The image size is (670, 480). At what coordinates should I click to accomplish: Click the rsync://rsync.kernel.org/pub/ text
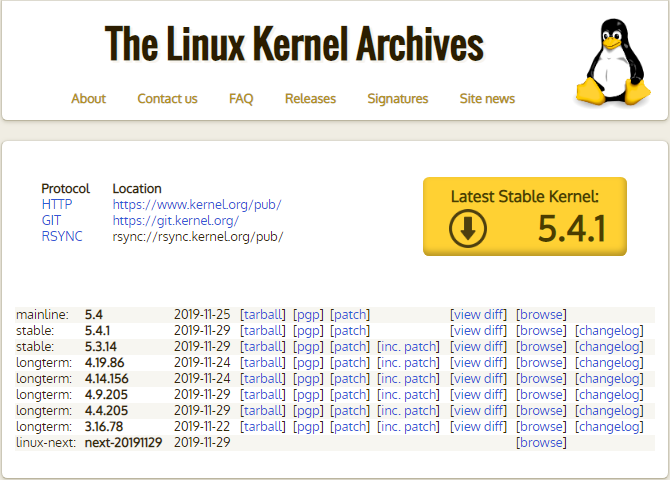[x=198, y=236]
